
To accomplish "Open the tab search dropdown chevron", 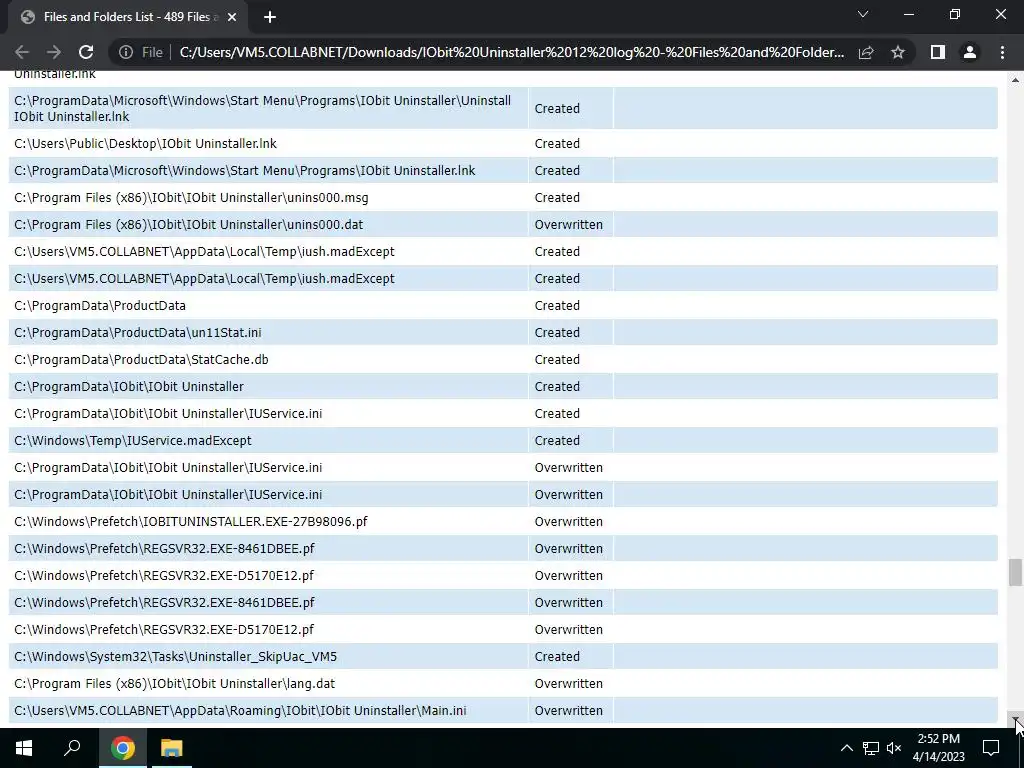I will click(863, 14).
